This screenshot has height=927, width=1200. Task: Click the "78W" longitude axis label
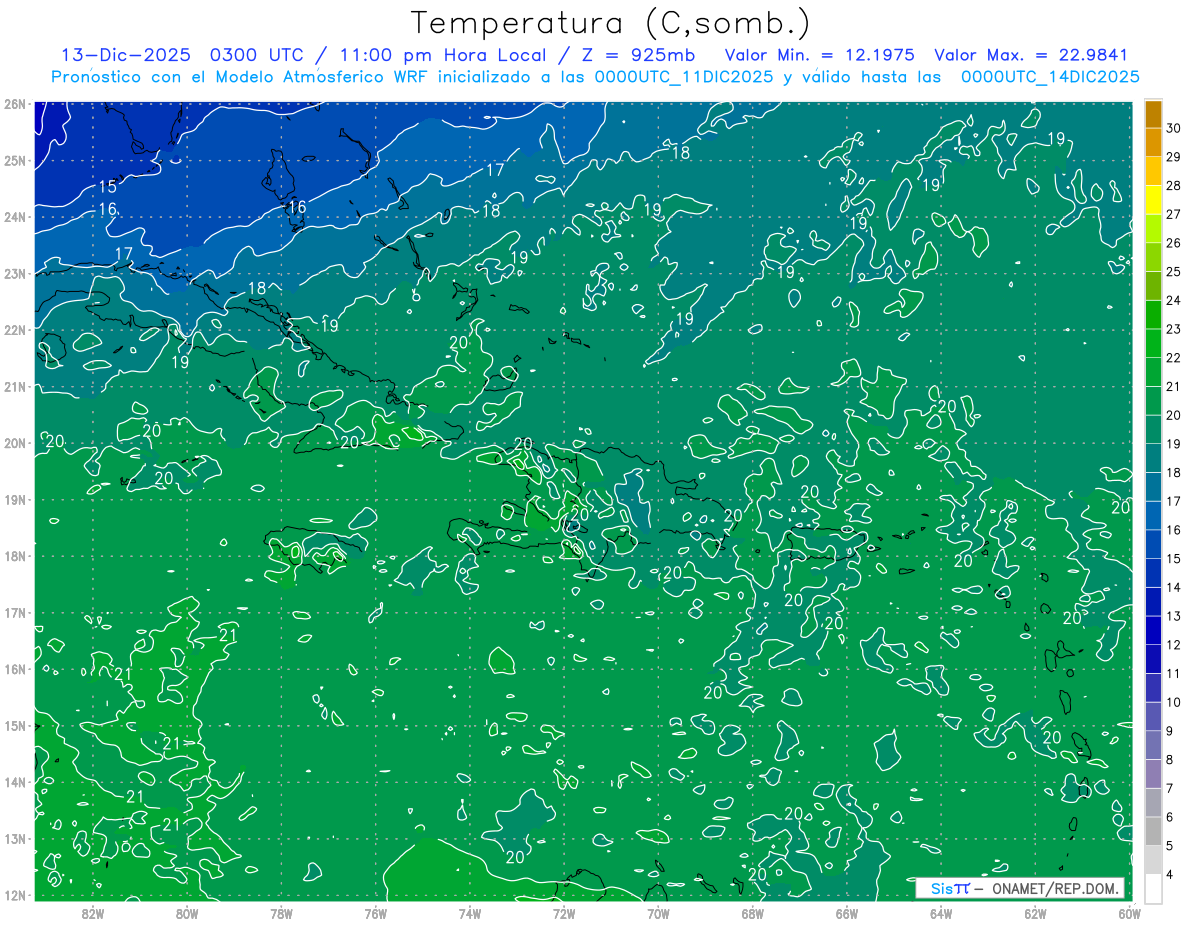point(281,912)
